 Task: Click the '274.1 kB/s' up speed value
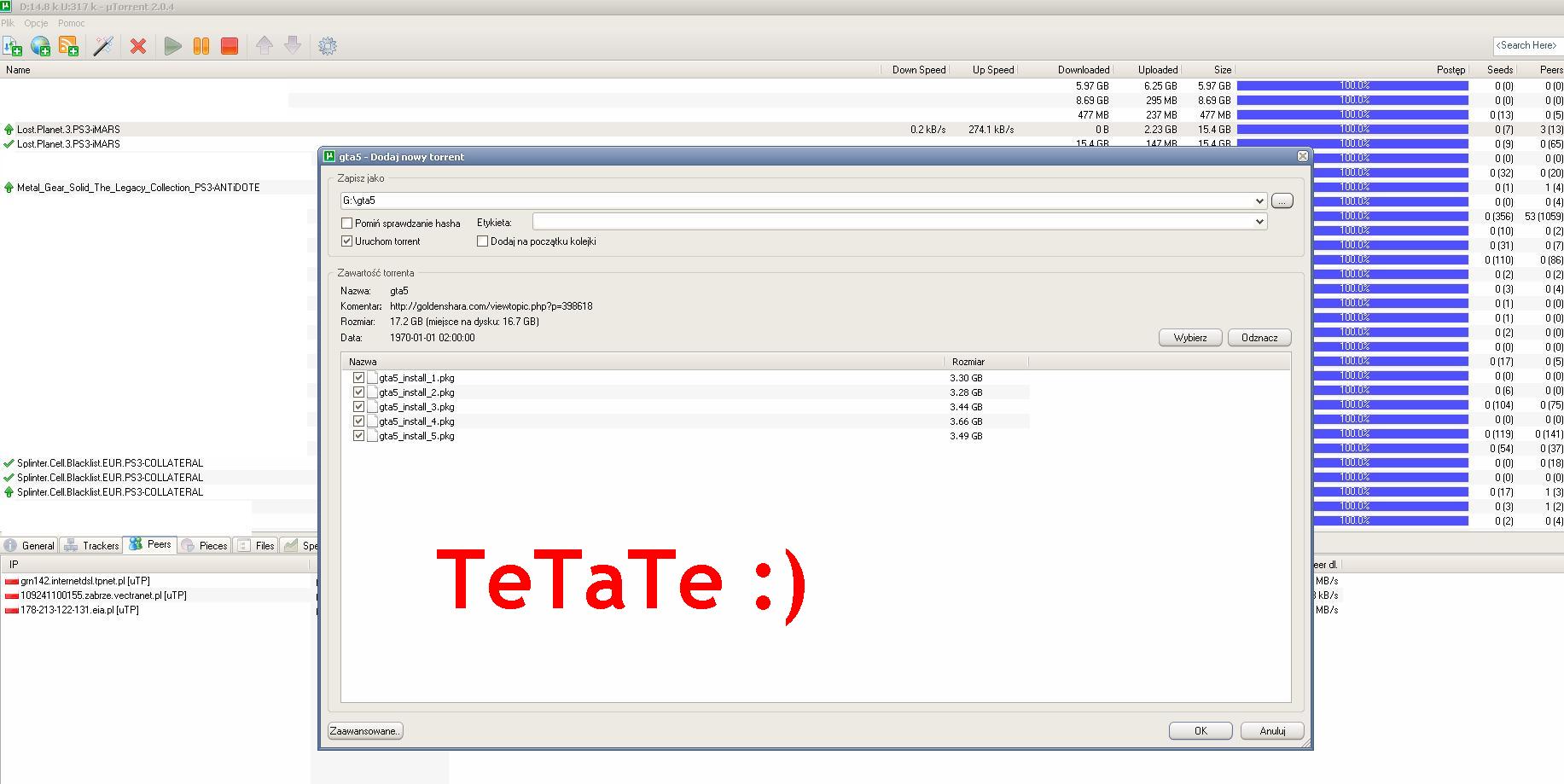[991, 130]
